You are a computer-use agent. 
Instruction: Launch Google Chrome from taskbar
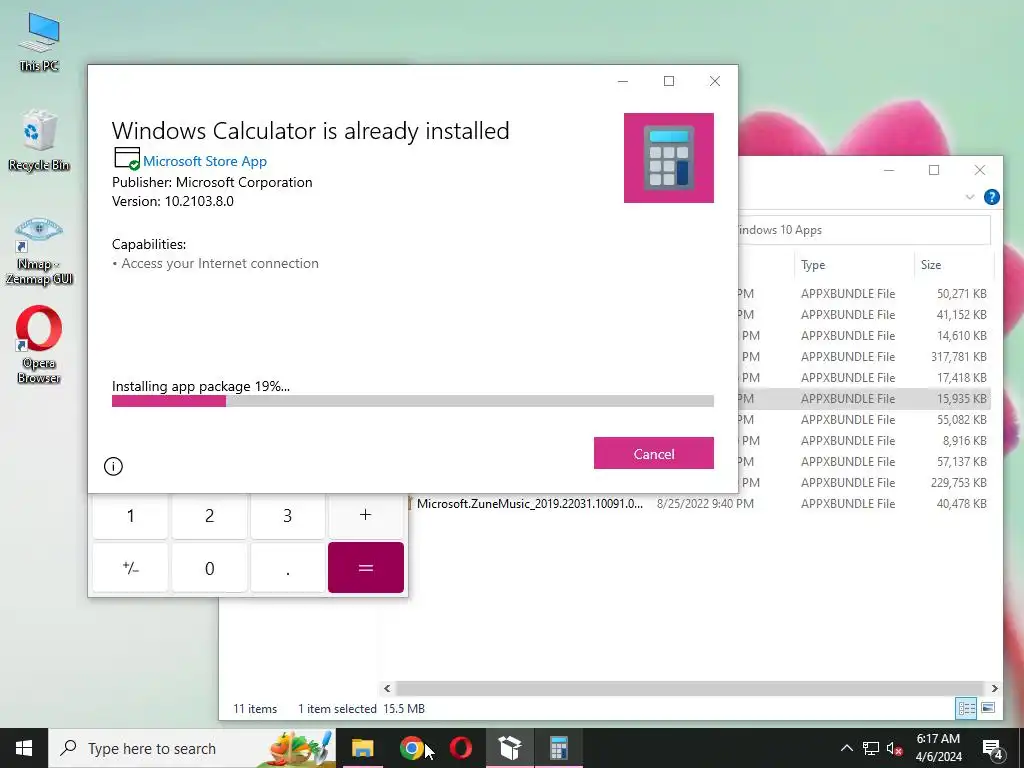(x=411, y=748)
